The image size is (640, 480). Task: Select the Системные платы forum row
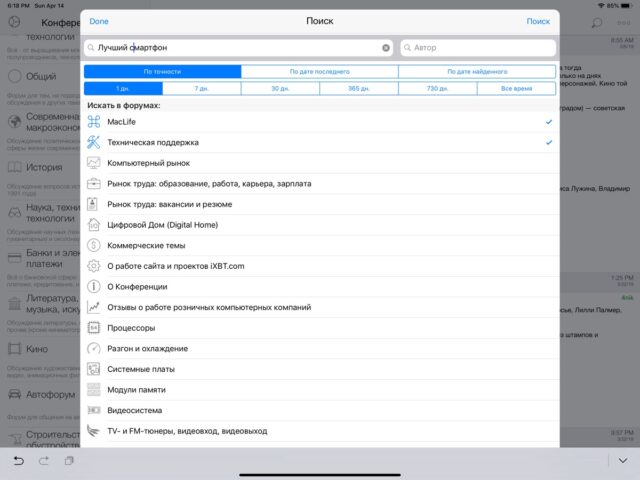[320, 369]
